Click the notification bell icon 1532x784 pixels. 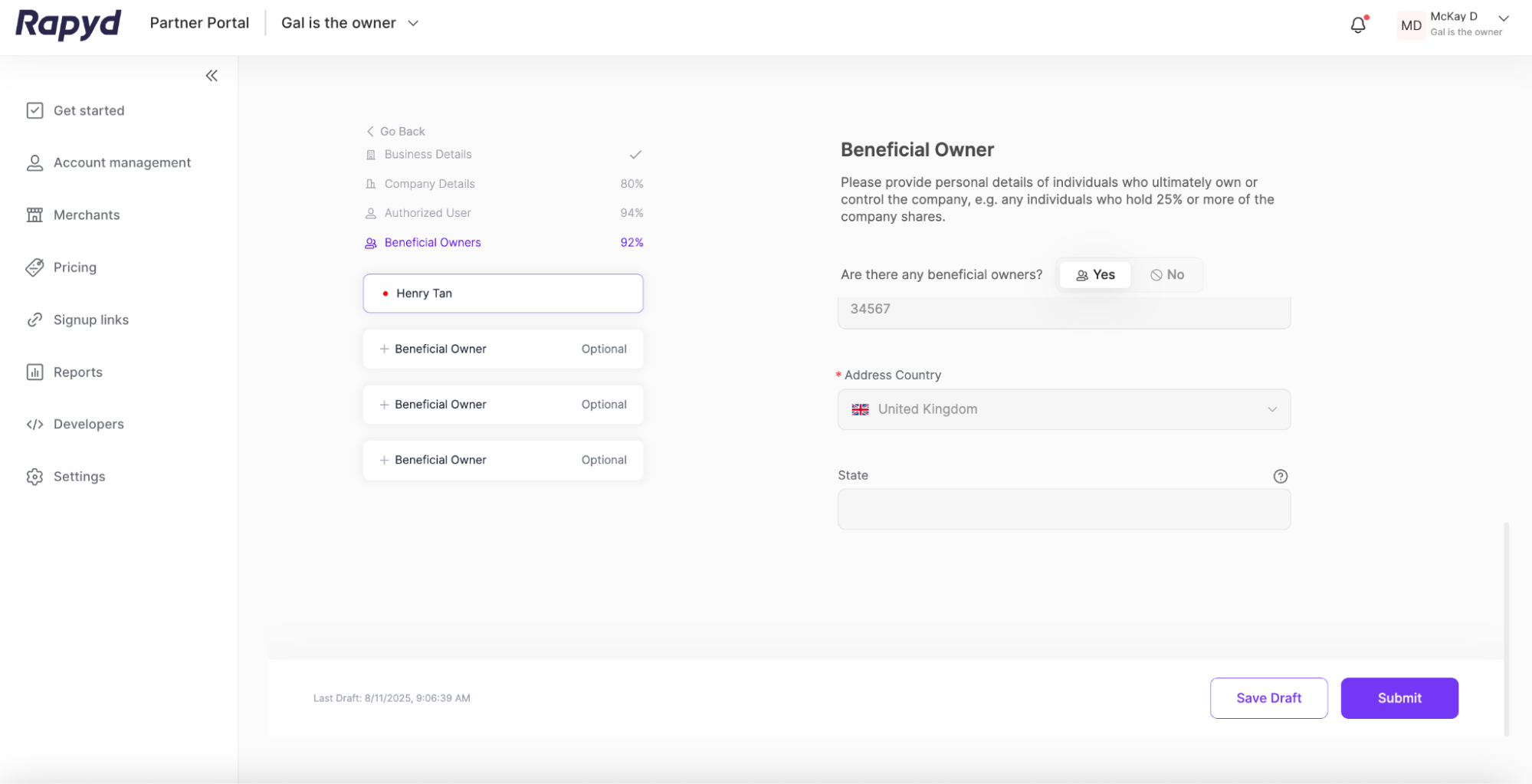(1357, 25)
